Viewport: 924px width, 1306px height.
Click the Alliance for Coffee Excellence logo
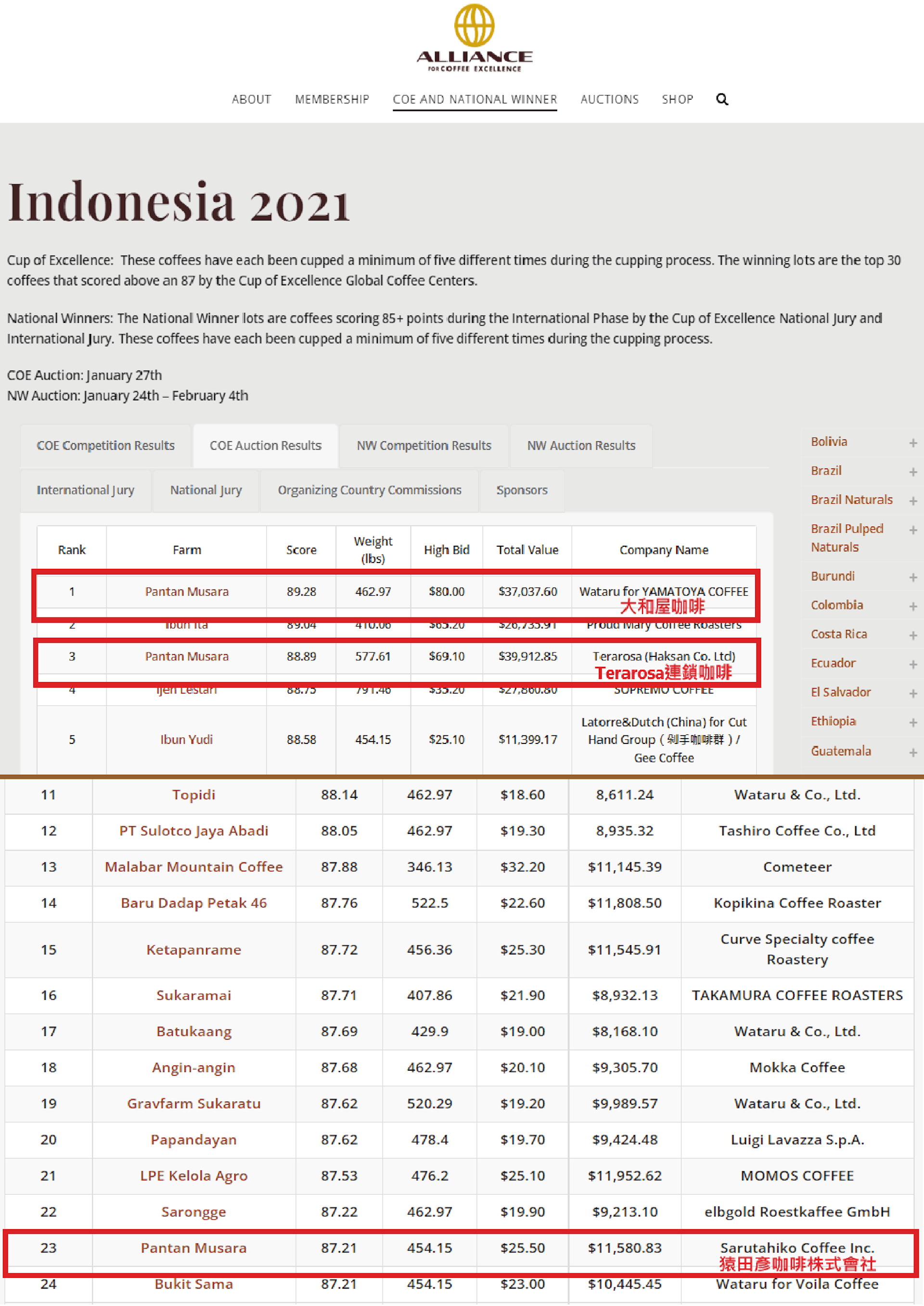[x=474, y=38]
